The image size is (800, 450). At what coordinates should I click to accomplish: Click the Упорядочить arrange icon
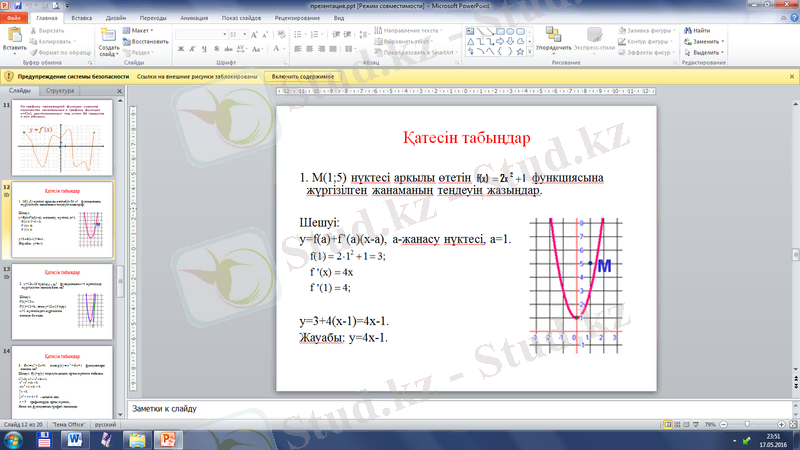point(553,37)
